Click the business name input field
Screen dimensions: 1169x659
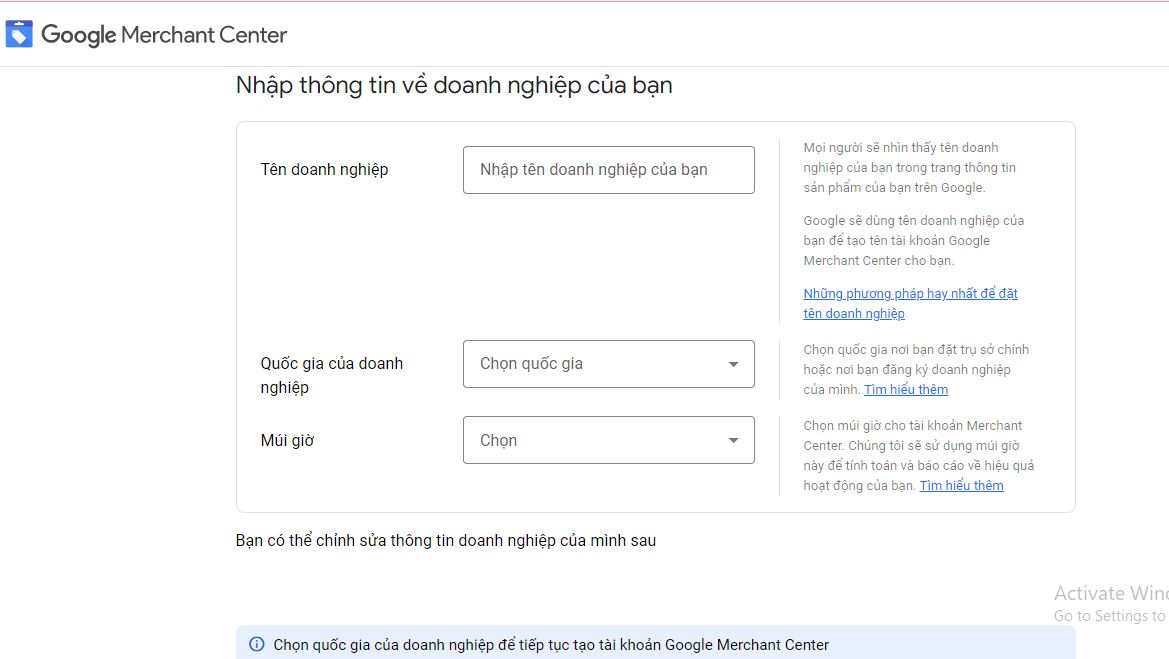[608, 169]
